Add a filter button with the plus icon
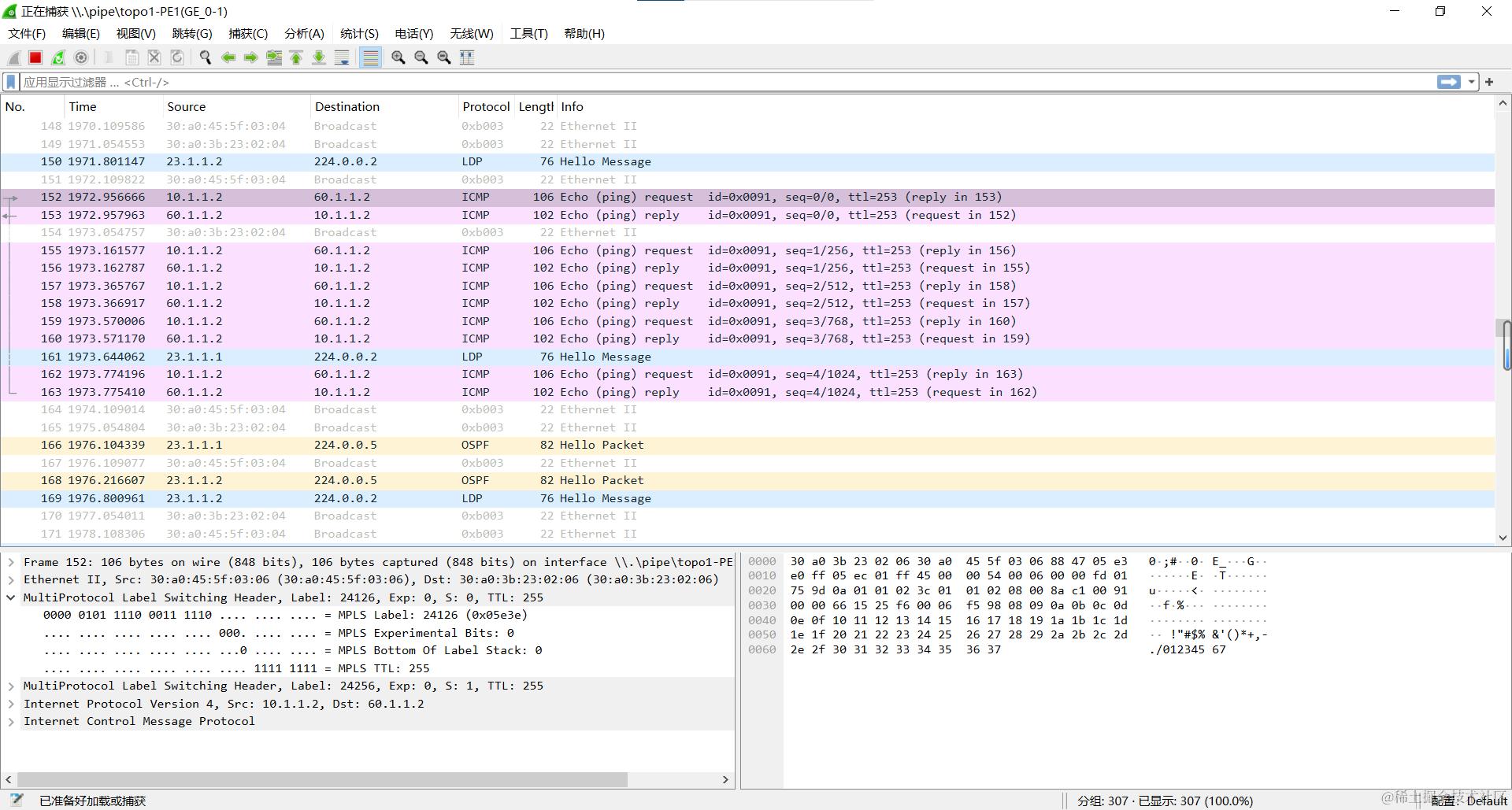The image size is (1512, 810). pyautogui.click(x=1489, y=82)
